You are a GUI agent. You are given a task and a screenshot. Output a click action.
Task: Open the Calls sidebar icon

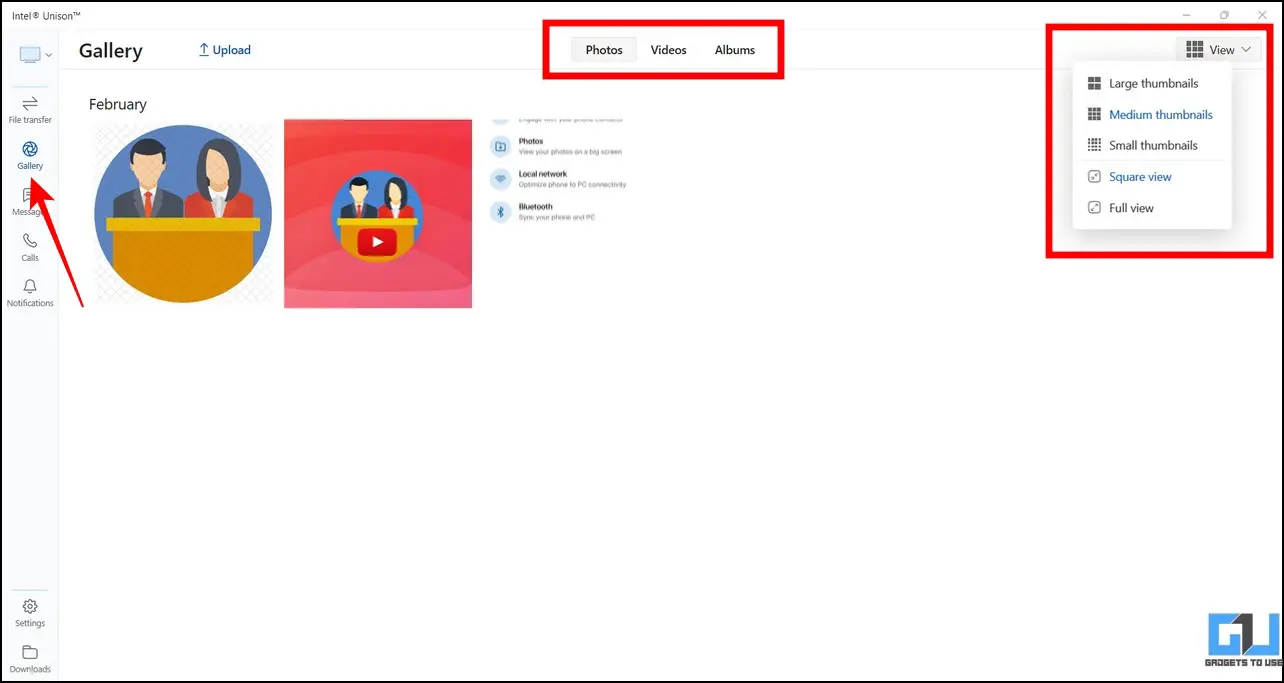coord(30,247)
